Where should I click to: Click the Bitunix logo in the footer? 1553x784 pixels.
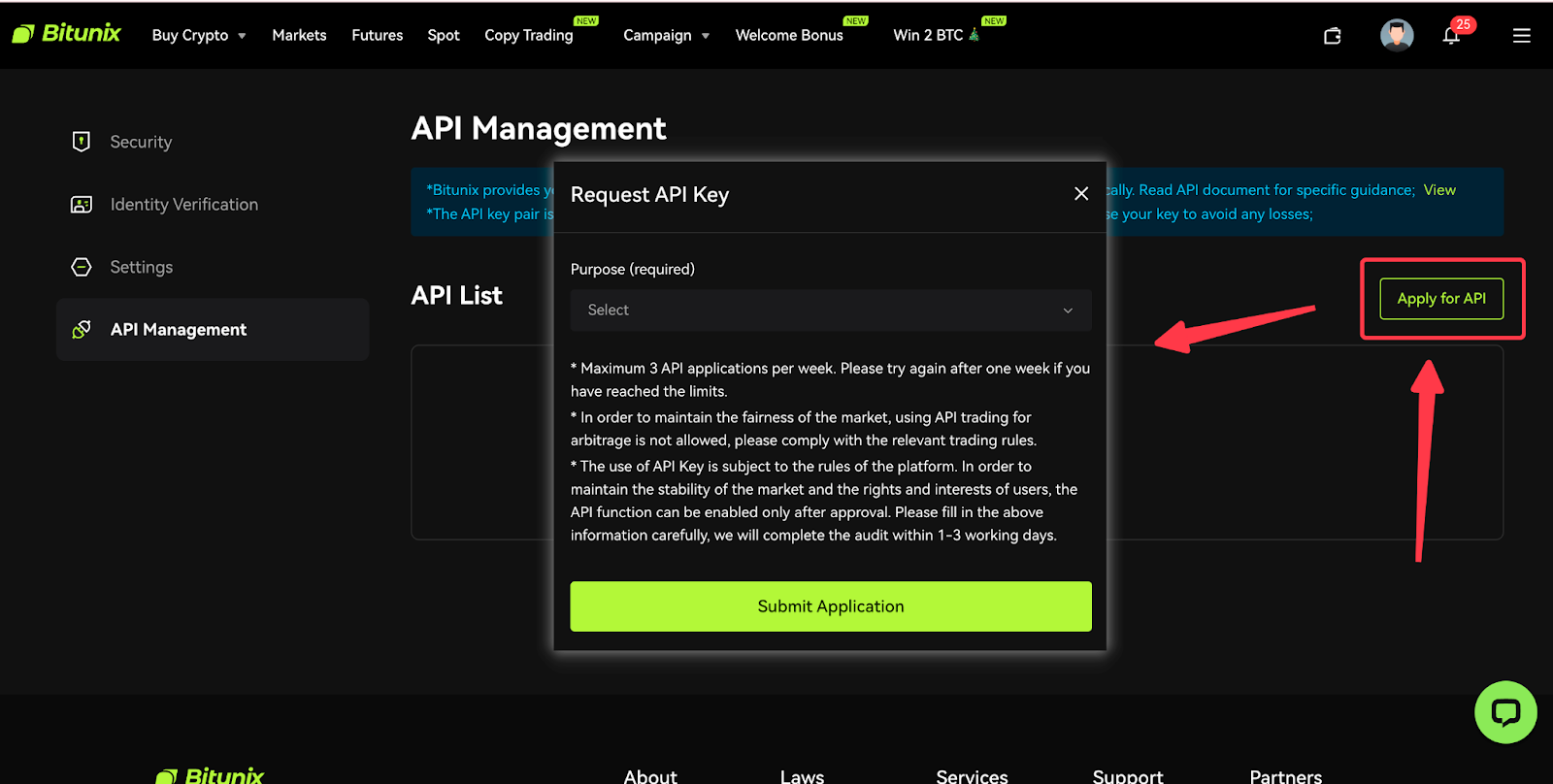coord(210,775)
